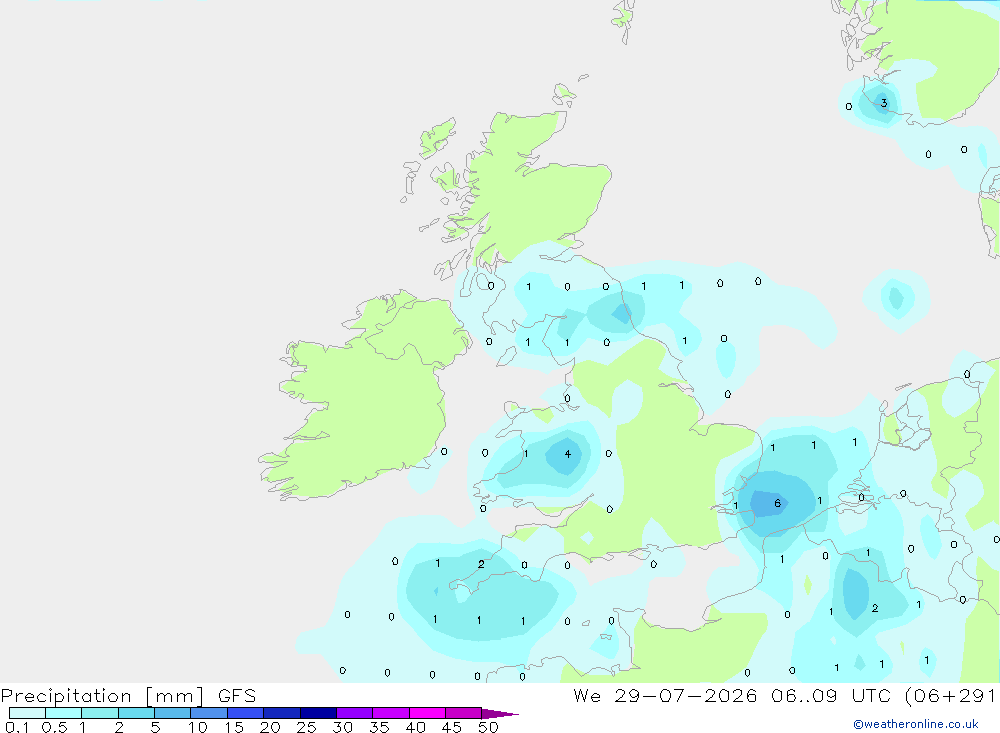Select the 45–50 mm legend swatch
Screen dimensions: 1000x733
463,713
